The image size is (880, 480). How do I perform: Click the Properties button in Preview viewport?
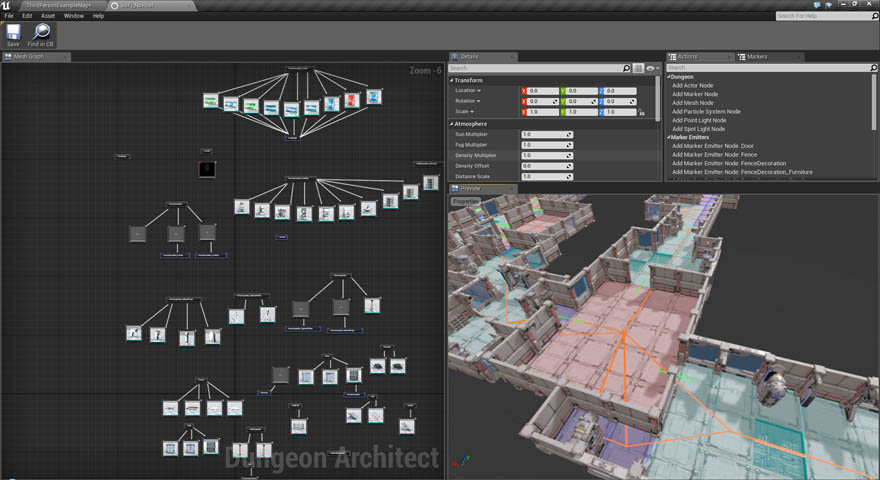465,201
